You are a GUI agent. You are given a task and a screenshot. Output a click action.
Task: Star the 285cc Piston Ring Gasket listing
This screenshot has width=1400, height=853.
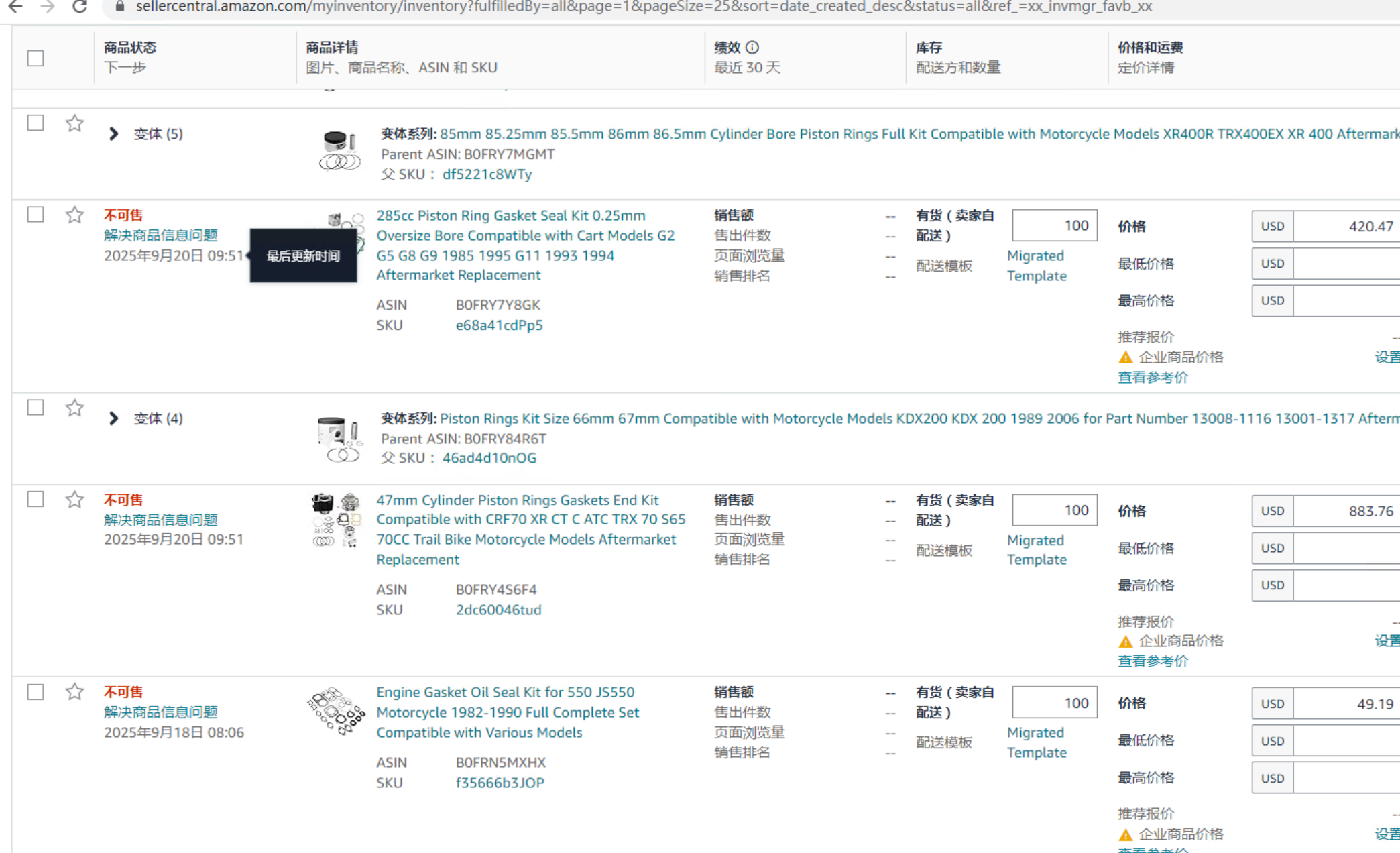click(x=74, y=215)
